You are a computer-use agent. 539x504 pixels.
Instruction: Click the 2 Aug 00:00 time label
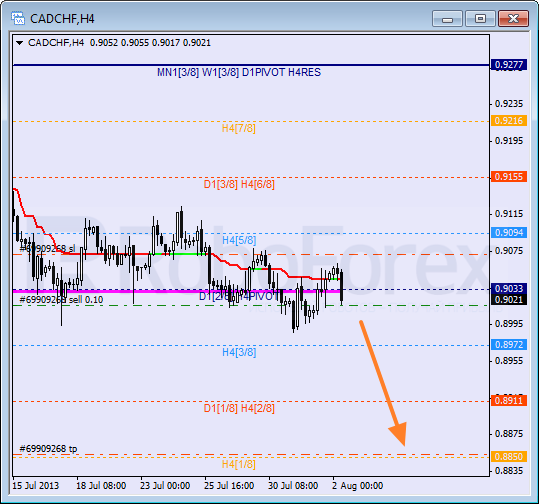pos(358,486)
